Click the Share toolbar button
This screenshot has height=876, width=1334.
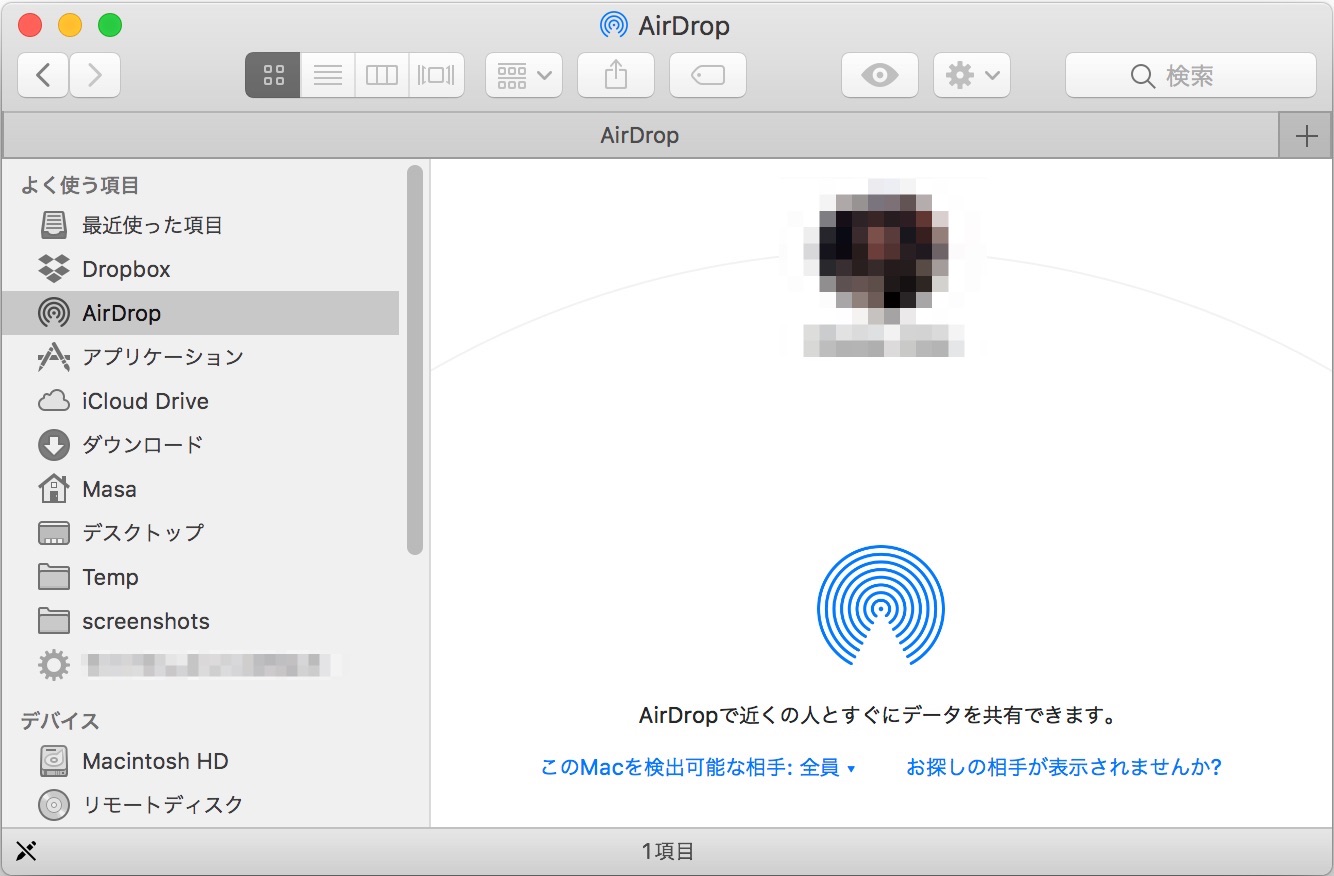click(x=616, y=75)
